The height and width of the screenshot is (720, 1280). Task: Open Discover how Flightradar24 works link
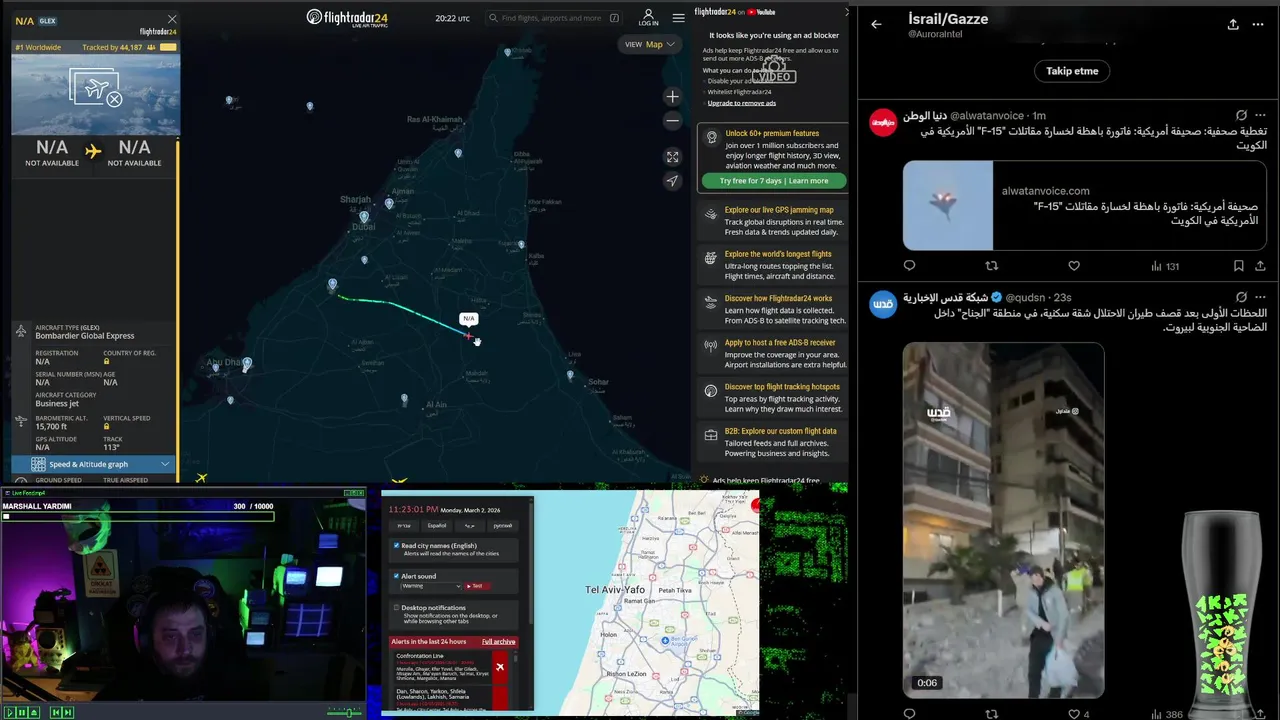[x=778, y=298]
